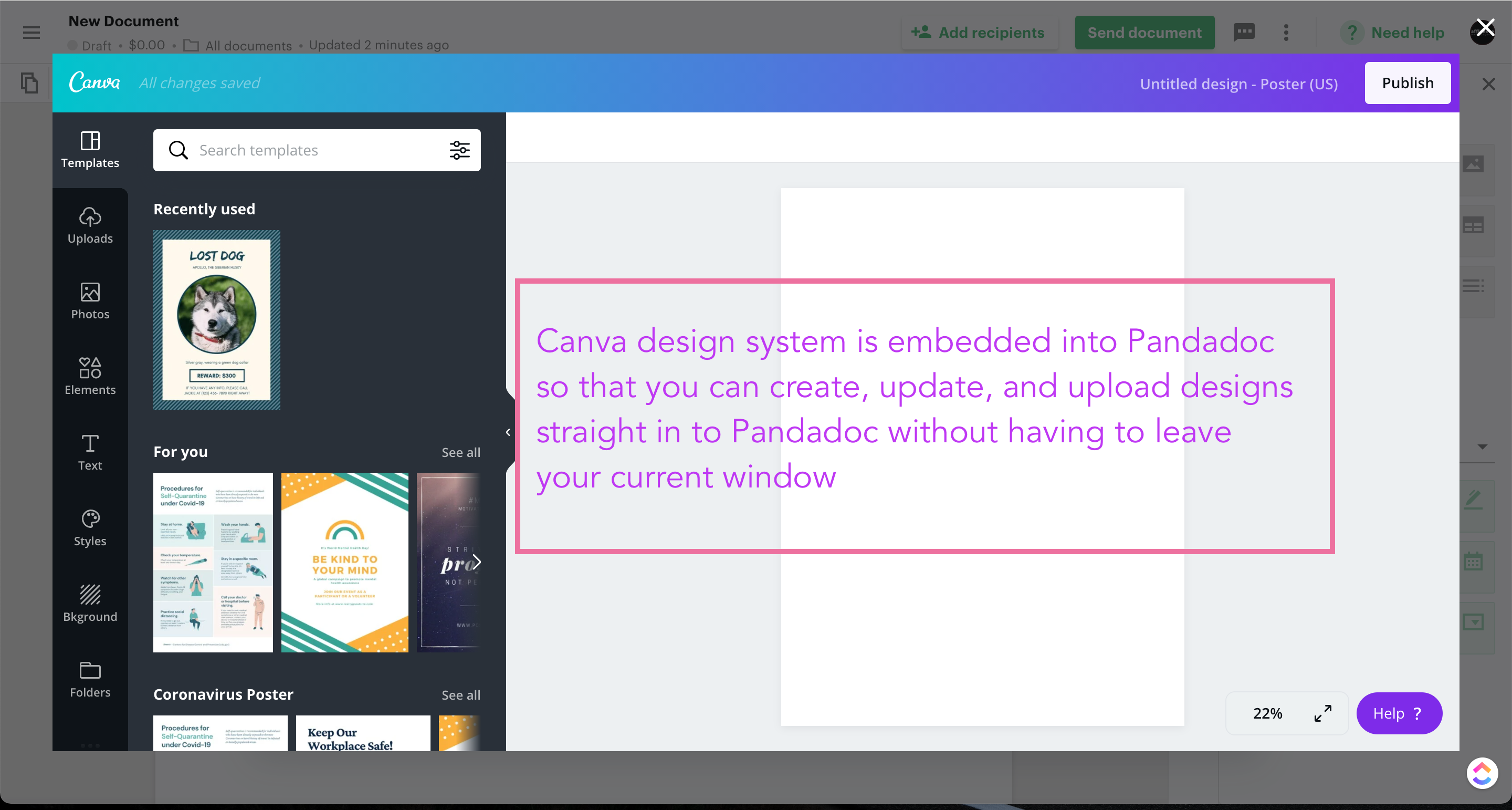Click the image block icon in PandaDoc sidebar
This screenshot has width=1512, height=810.
tap(1474, 164)
